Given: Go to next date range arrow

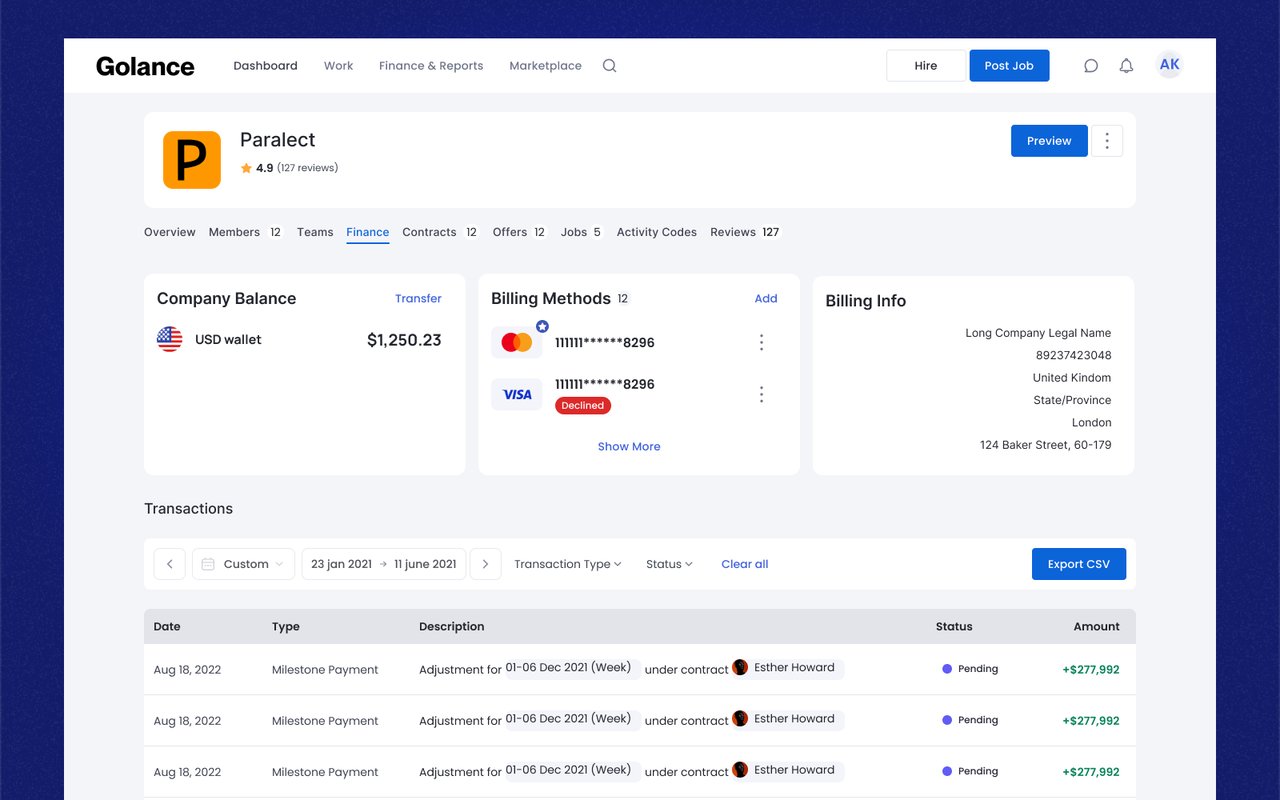Looking at the screenshot, I should pos(485,564).
